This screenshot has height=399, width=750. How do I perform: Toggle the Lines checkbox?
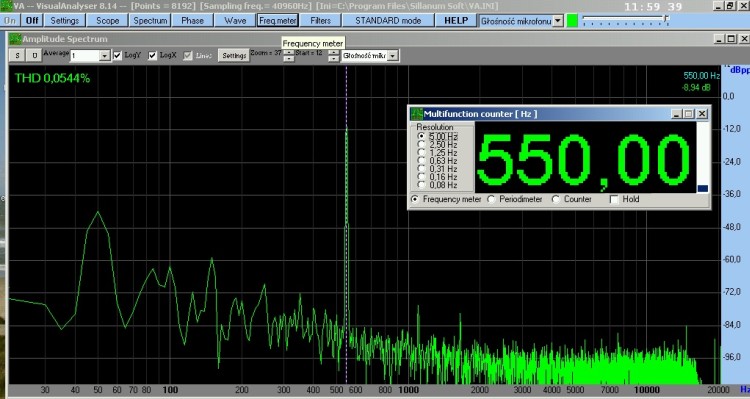tap(188, 55)
